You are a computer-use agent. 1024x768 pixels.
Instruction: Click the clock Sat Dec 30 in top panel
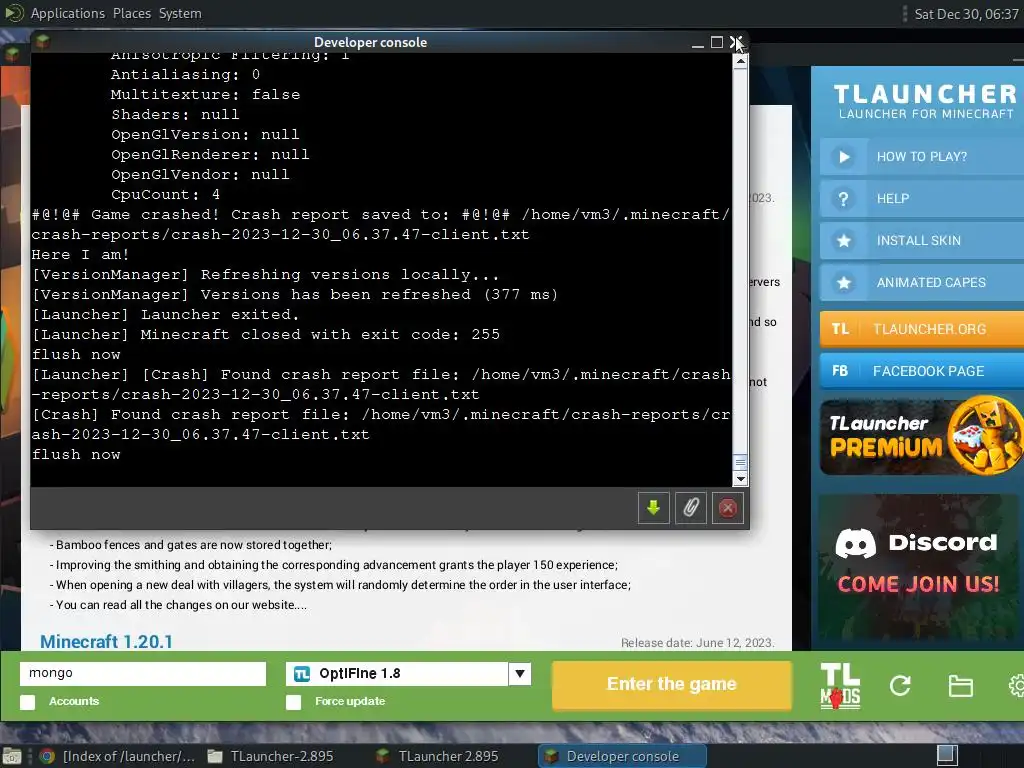966,14
